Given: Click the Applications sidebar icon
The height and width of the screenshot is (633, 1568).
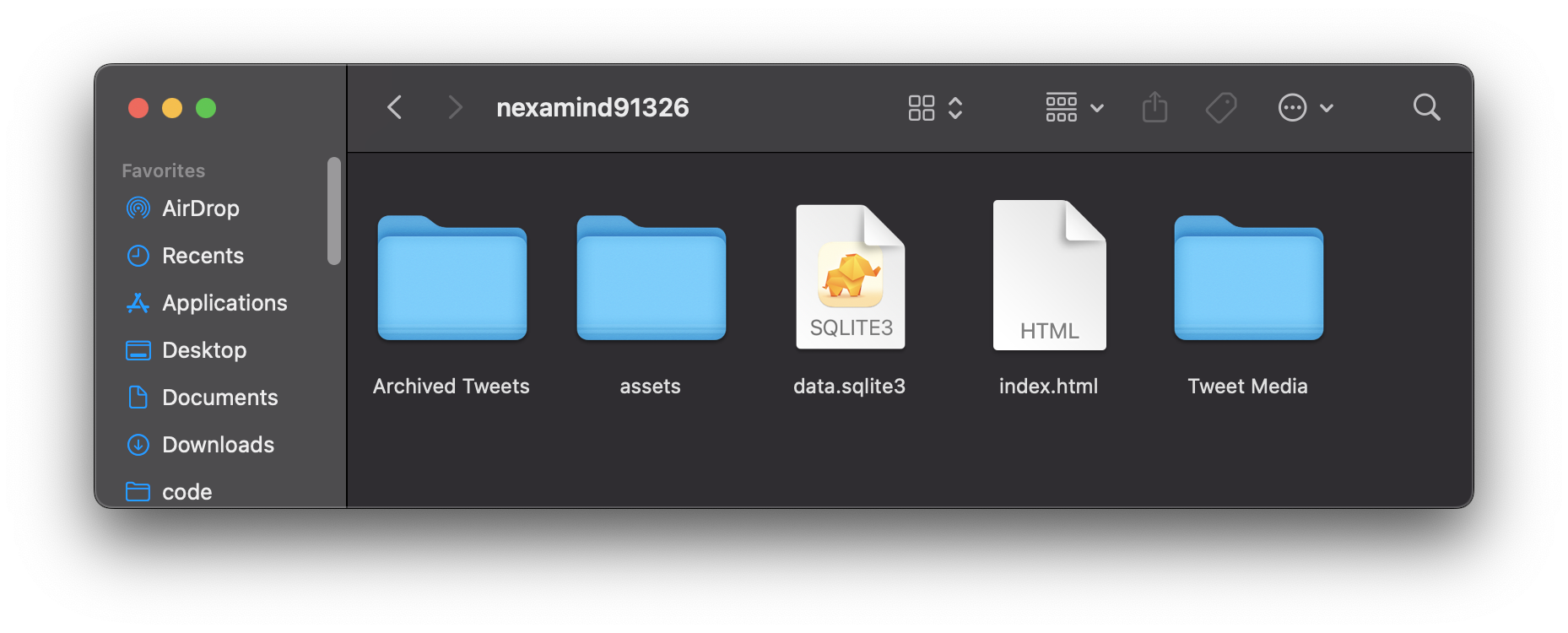Looking at the screenshot, I should coord(138,302).
